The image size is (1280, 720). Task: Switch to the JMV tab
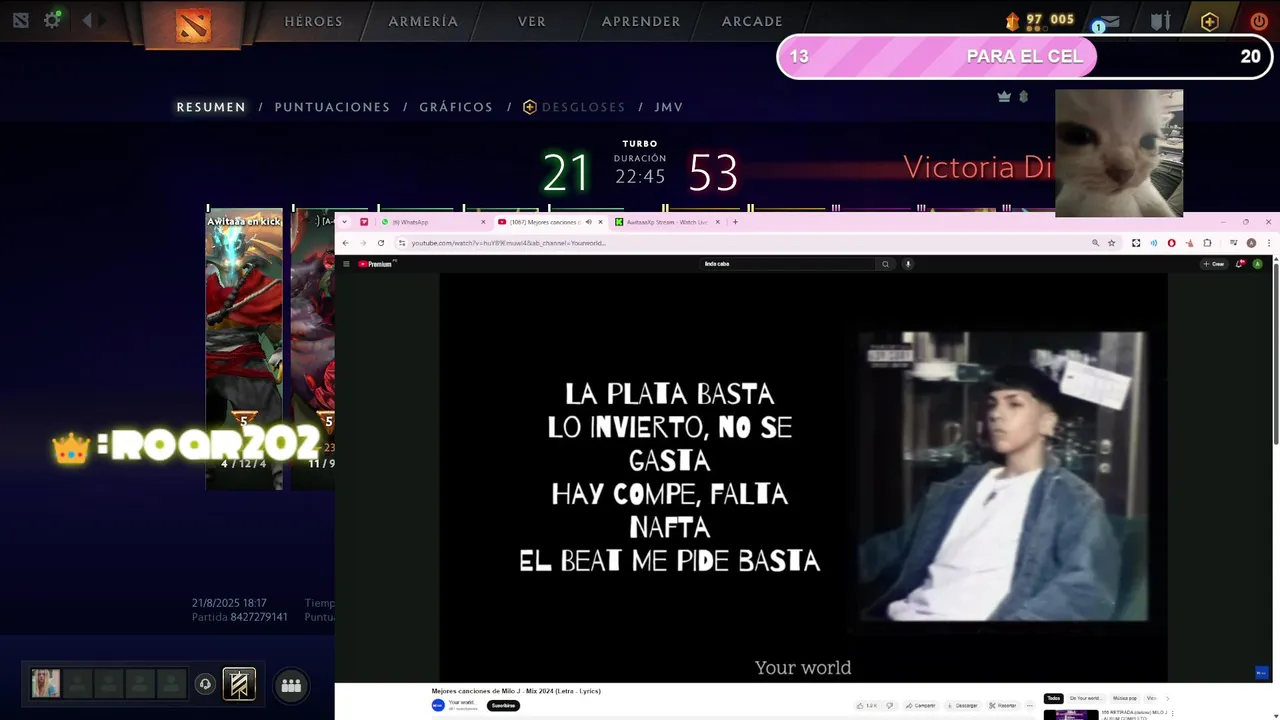[669, 107]
